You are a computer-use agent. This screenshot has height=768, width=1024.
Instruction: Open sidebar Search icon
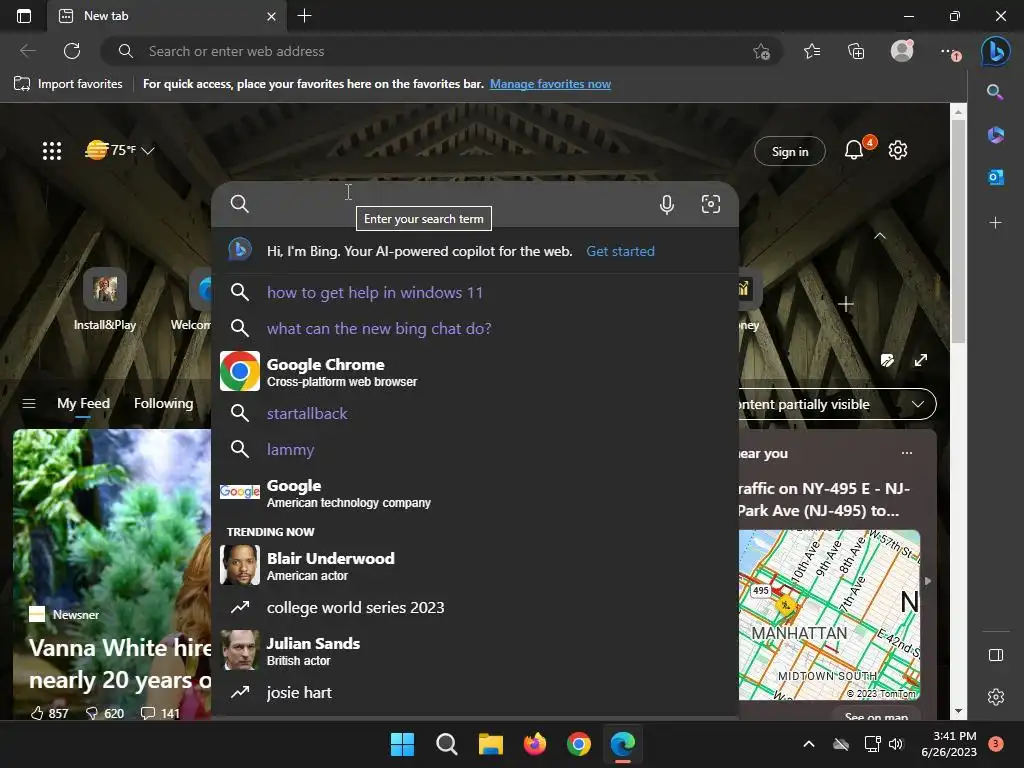[995, 92]
